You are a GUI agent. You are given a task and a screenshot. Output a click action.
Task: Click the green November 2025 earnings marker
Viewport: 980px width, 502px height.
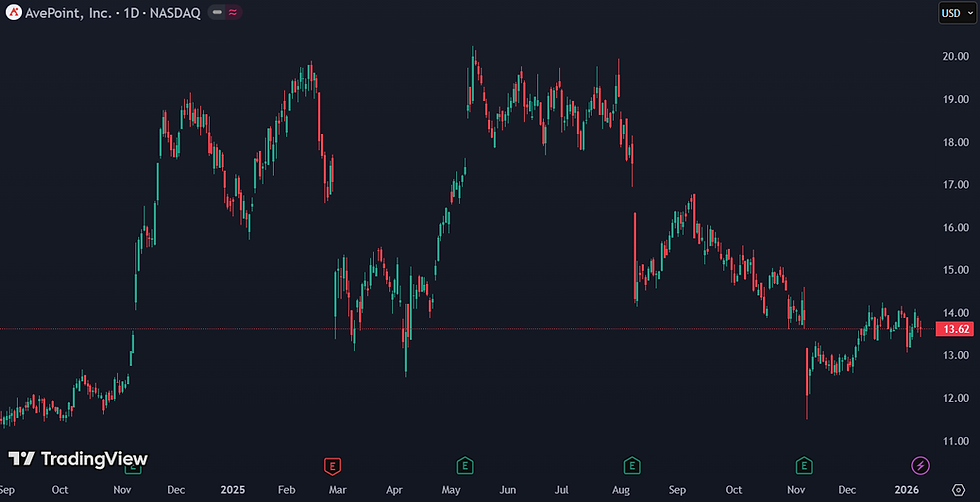click(x=804, y=466)
